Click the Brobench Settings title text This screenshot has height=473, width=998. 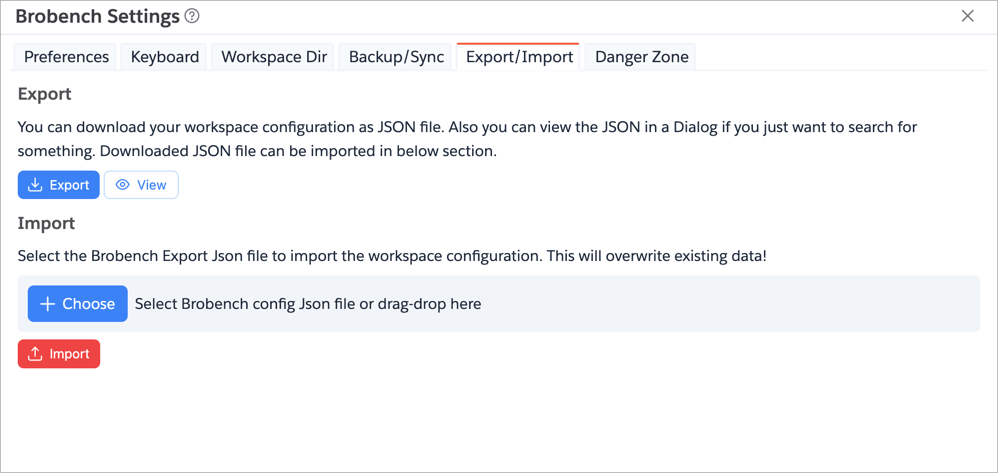pyautogui.click(x=97, y=17)
